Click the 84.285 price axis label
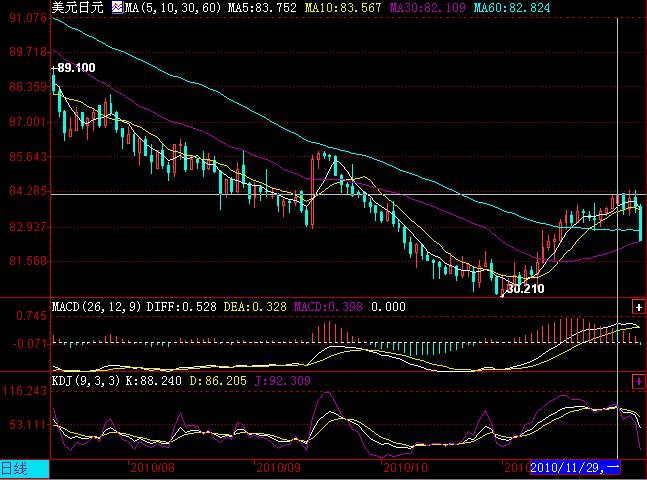This screenshot has height=480, width=647. (28, 191)
